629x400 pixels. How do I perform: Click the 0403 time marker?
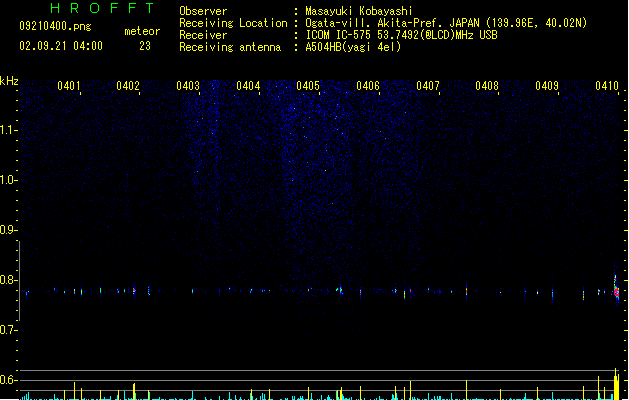click(x=188, y=86)
